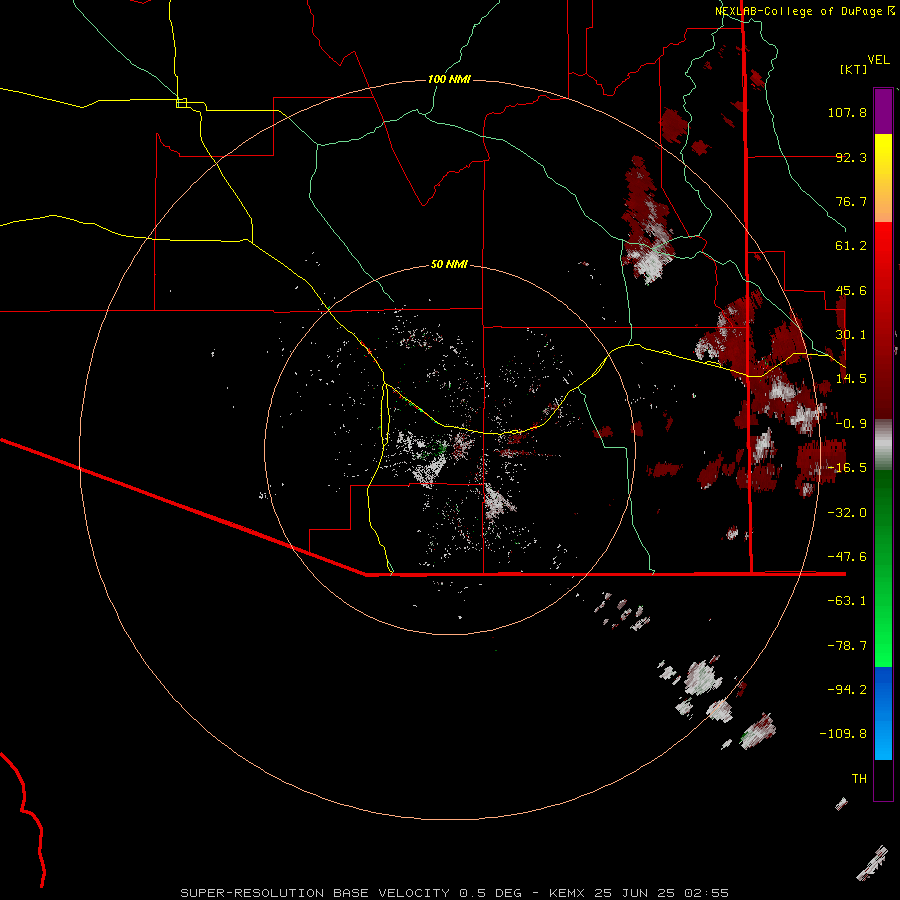Pick the blue segment of the velocity scale
This screenshot has height=900, width=900.
click(883, 713)
